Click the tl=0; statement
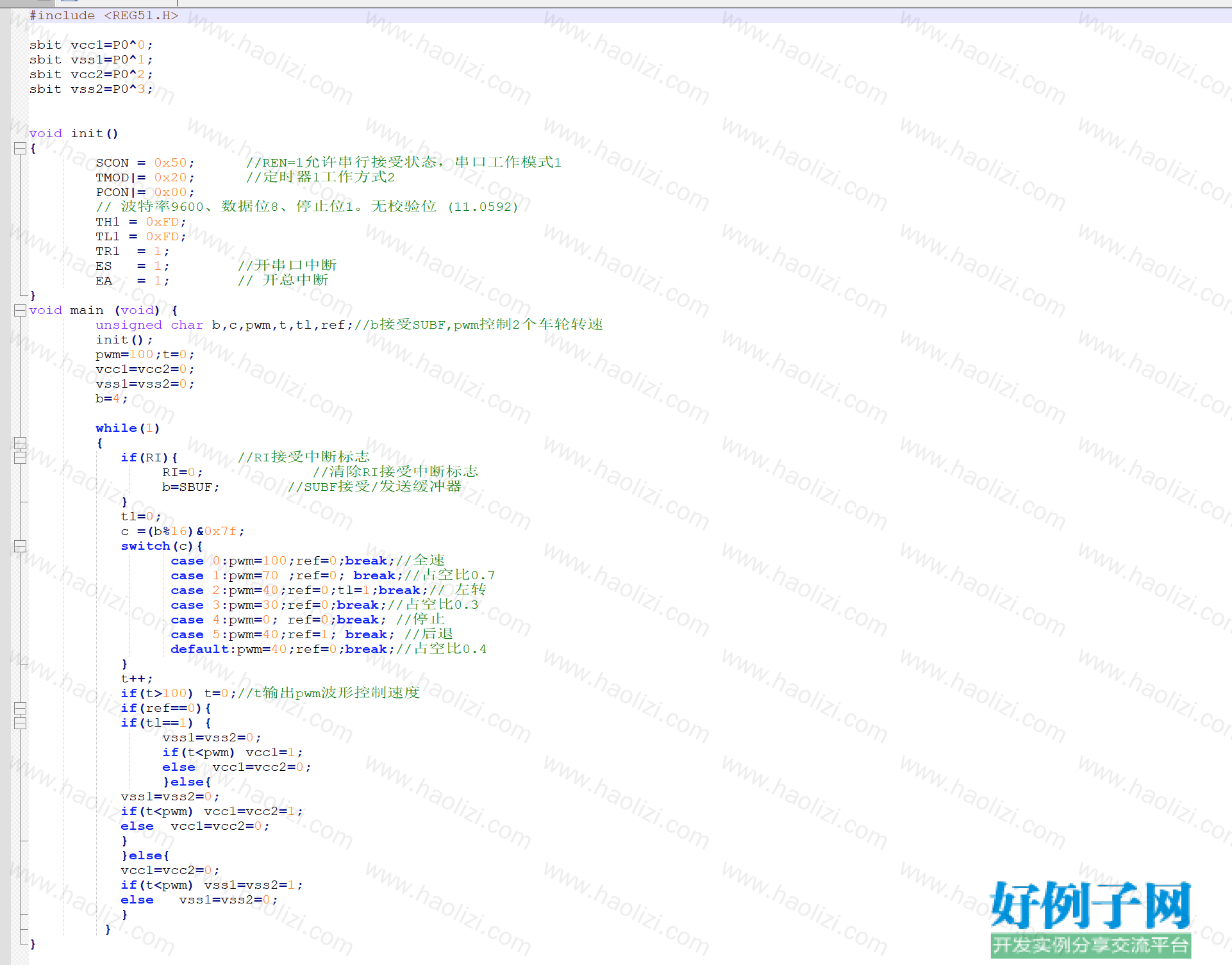Screen dimensions: 1232x965 point(141,516)
